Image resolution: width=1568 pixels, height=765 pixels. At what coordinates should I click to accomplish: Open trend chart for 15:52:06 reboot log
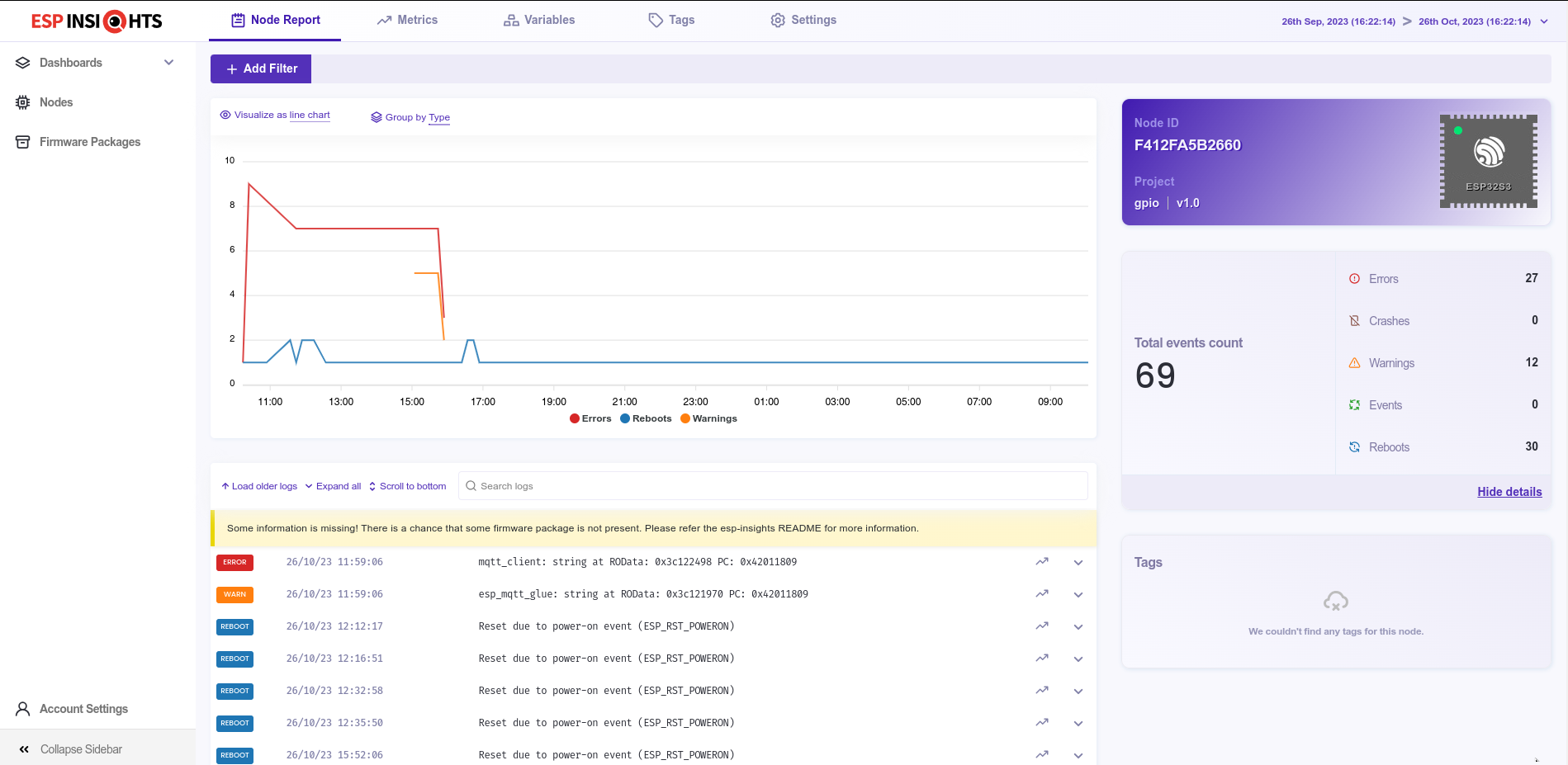pyautogui.click(x=1042, y=755)
